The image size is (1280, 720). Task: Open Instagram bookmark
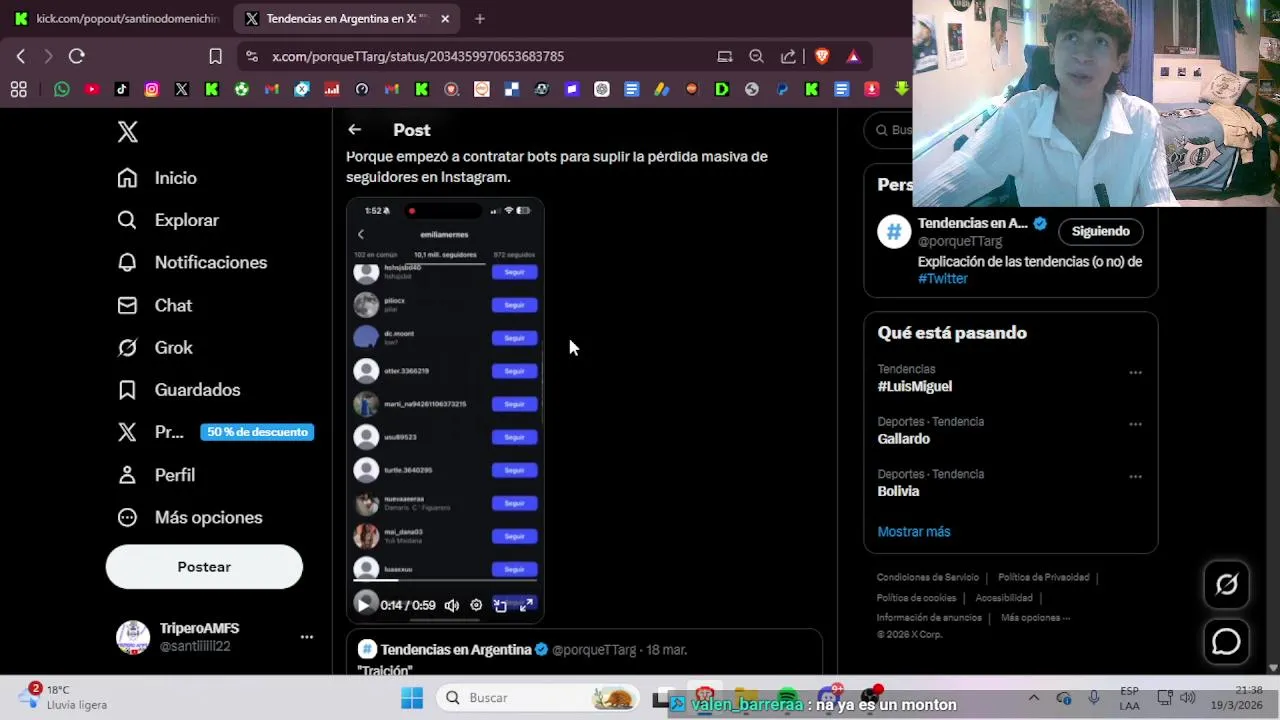click(x=152, y=90)
